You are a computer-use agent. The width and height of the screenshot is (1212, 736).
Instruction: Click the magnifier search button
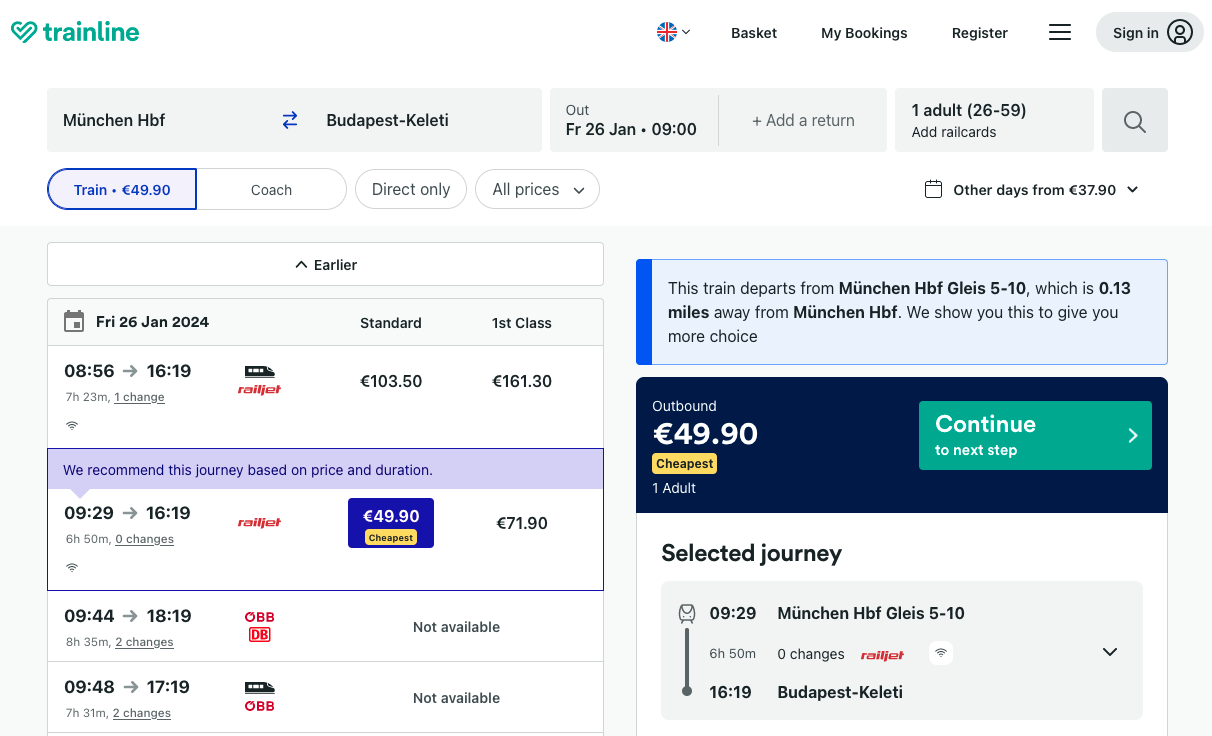pos(1134,121)
